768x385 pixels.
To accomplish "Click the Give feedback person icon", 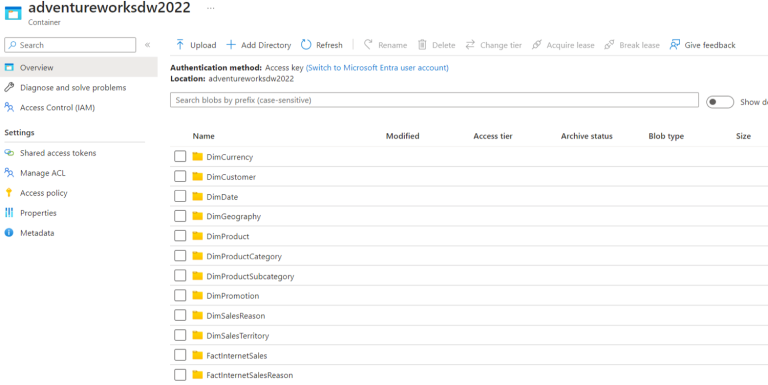I will point(674,45).
